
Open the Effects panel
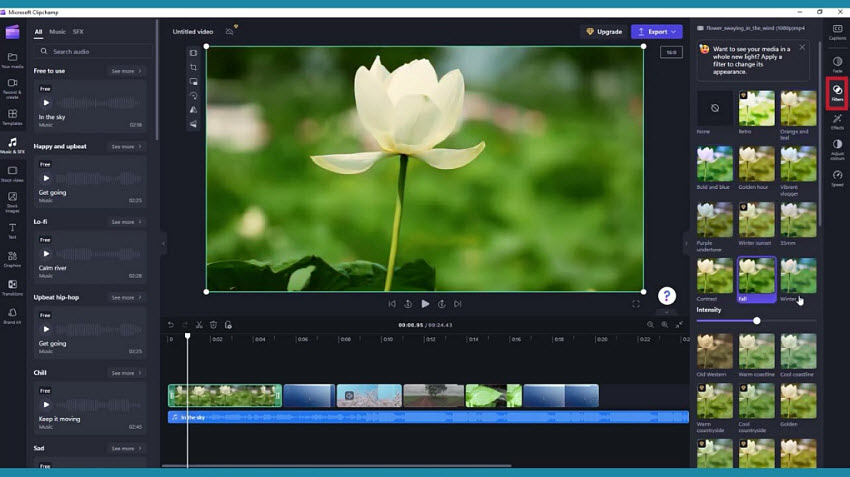(837, 121)
